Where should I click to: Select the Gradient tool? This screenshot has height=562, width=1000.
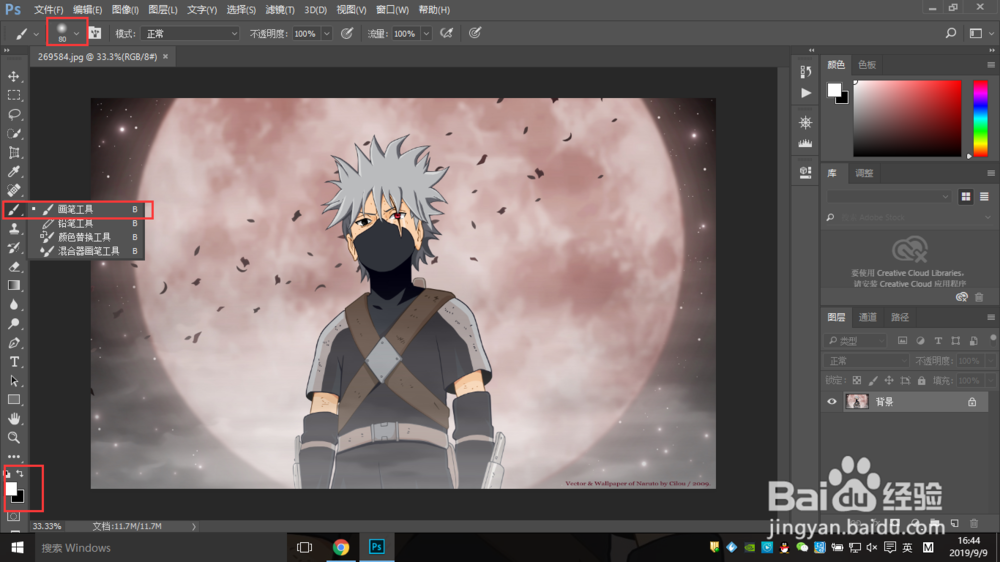[x=13, y=286]
